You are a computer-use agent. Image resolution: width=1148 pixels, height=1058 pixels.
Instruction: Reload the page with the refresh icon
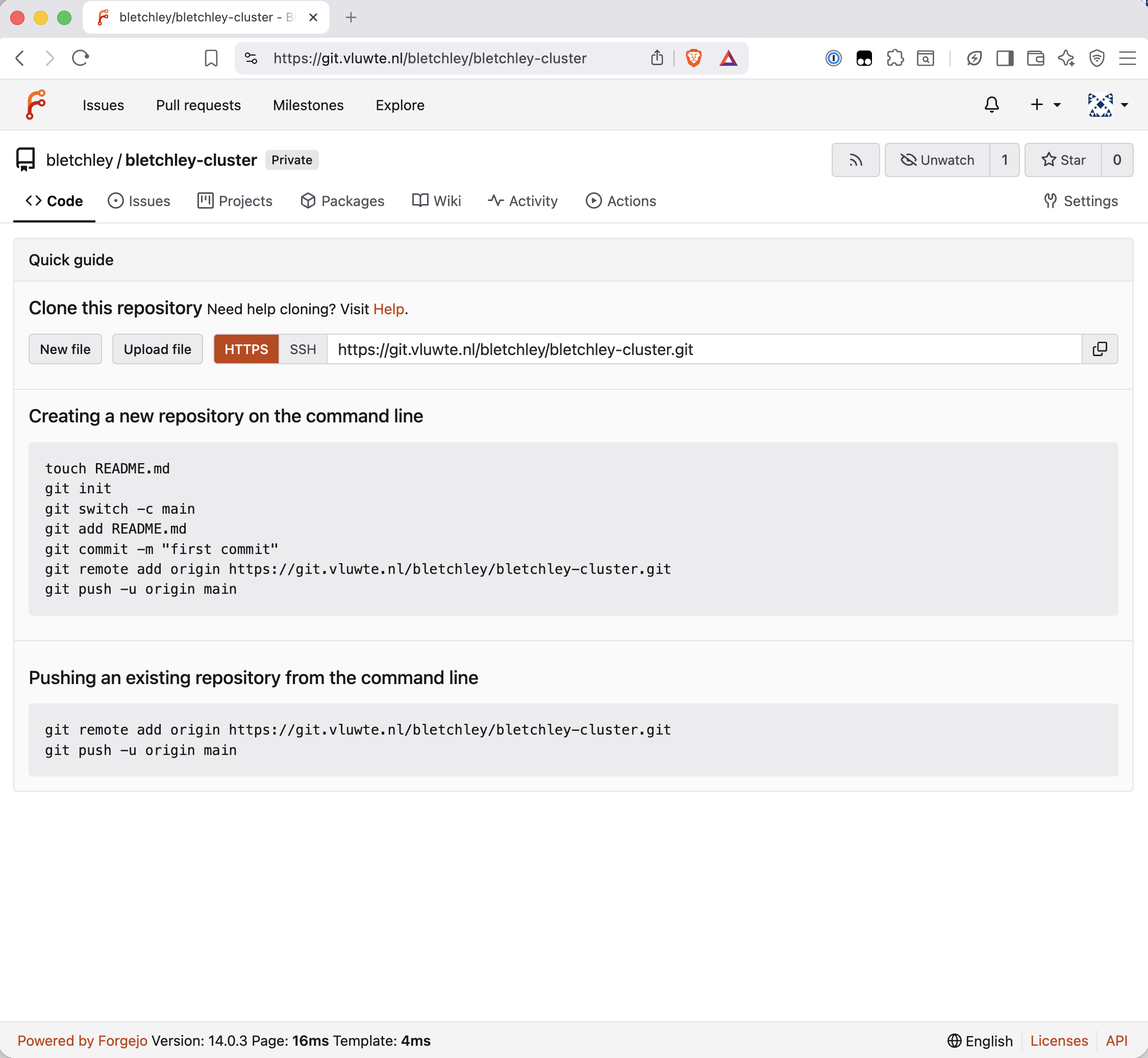pos(80,58)
